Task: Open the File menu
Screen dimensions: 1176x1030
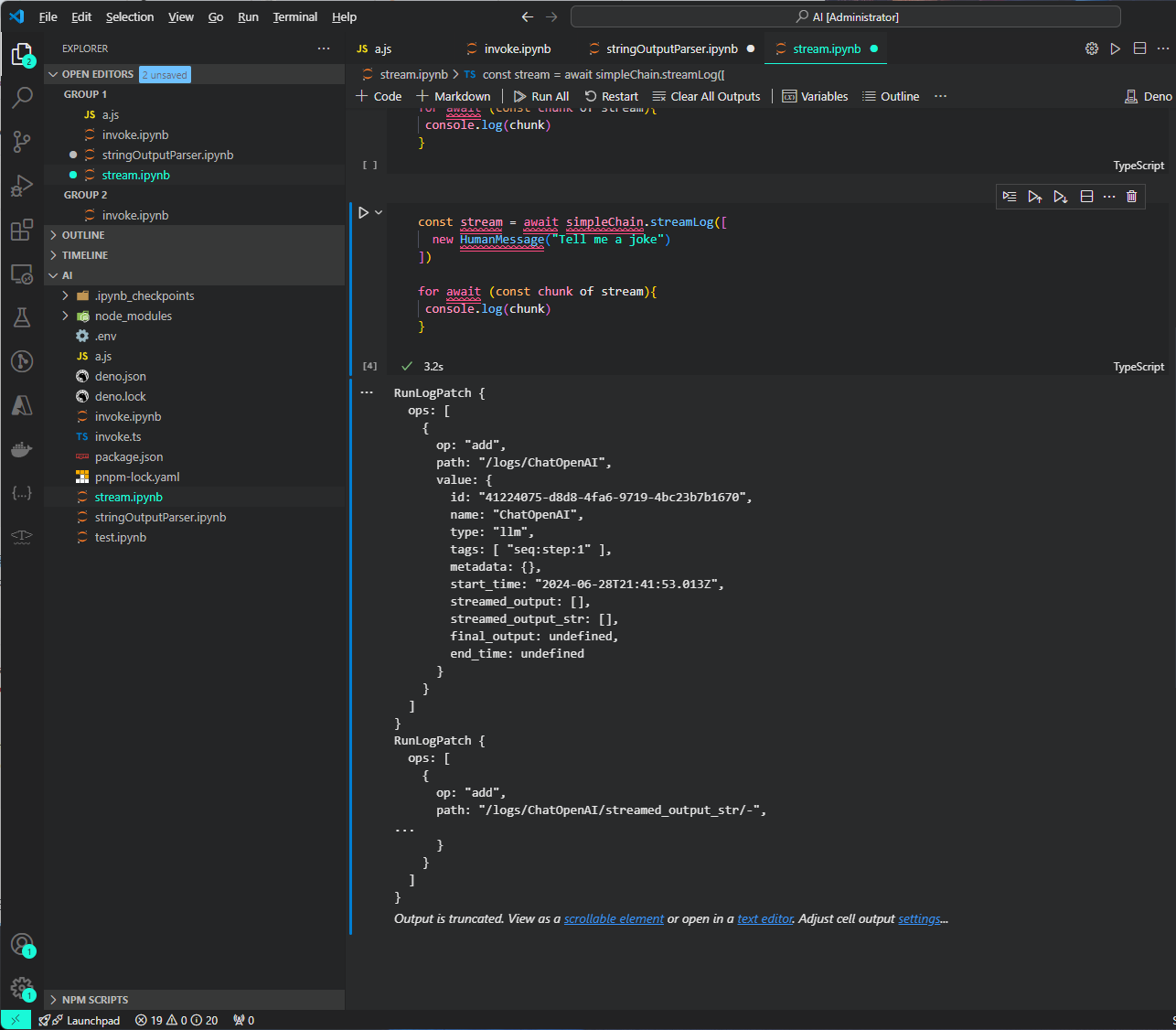Action: (48, 16)
